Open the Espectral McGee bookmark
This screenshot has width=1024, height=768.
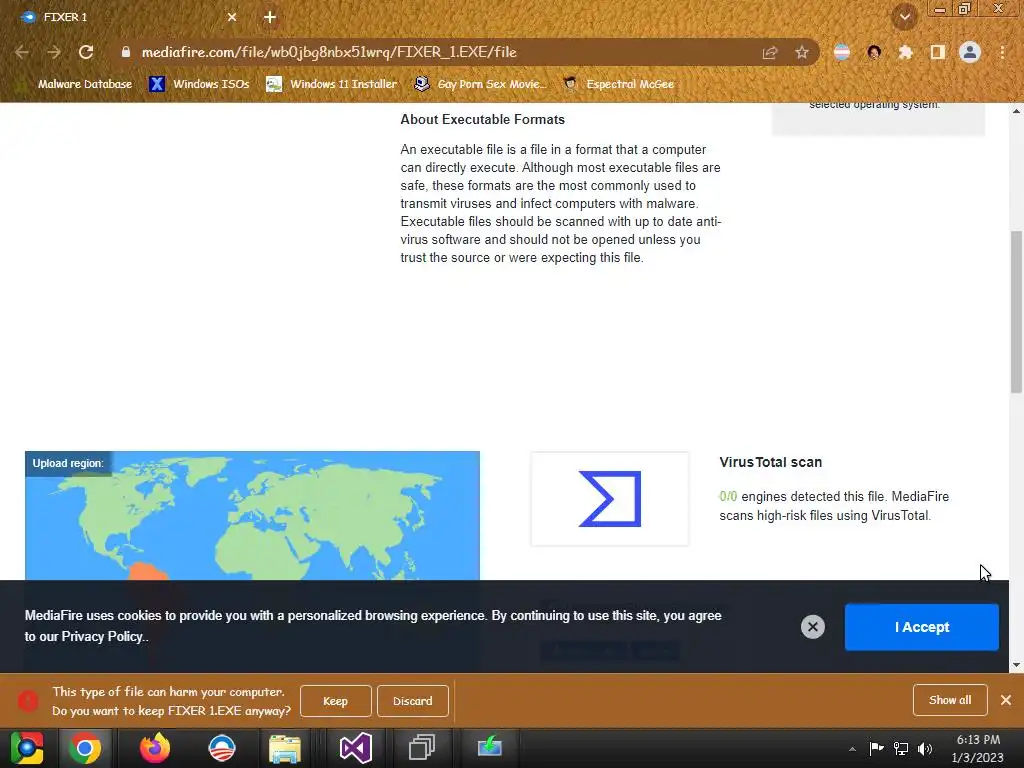point(618,84)
